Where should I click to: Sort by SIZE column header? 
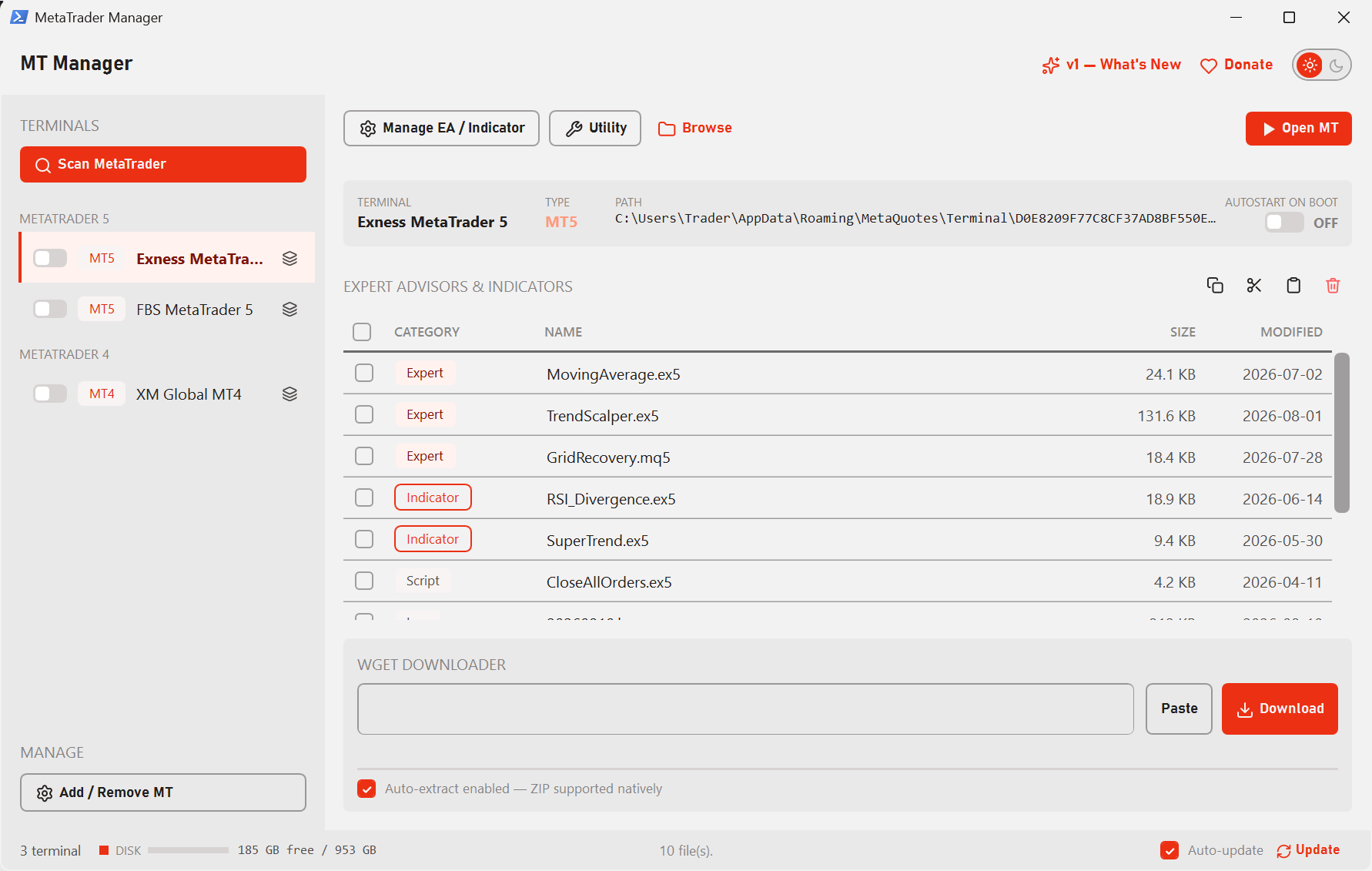pyautogui.click(x=1183, y=332)
